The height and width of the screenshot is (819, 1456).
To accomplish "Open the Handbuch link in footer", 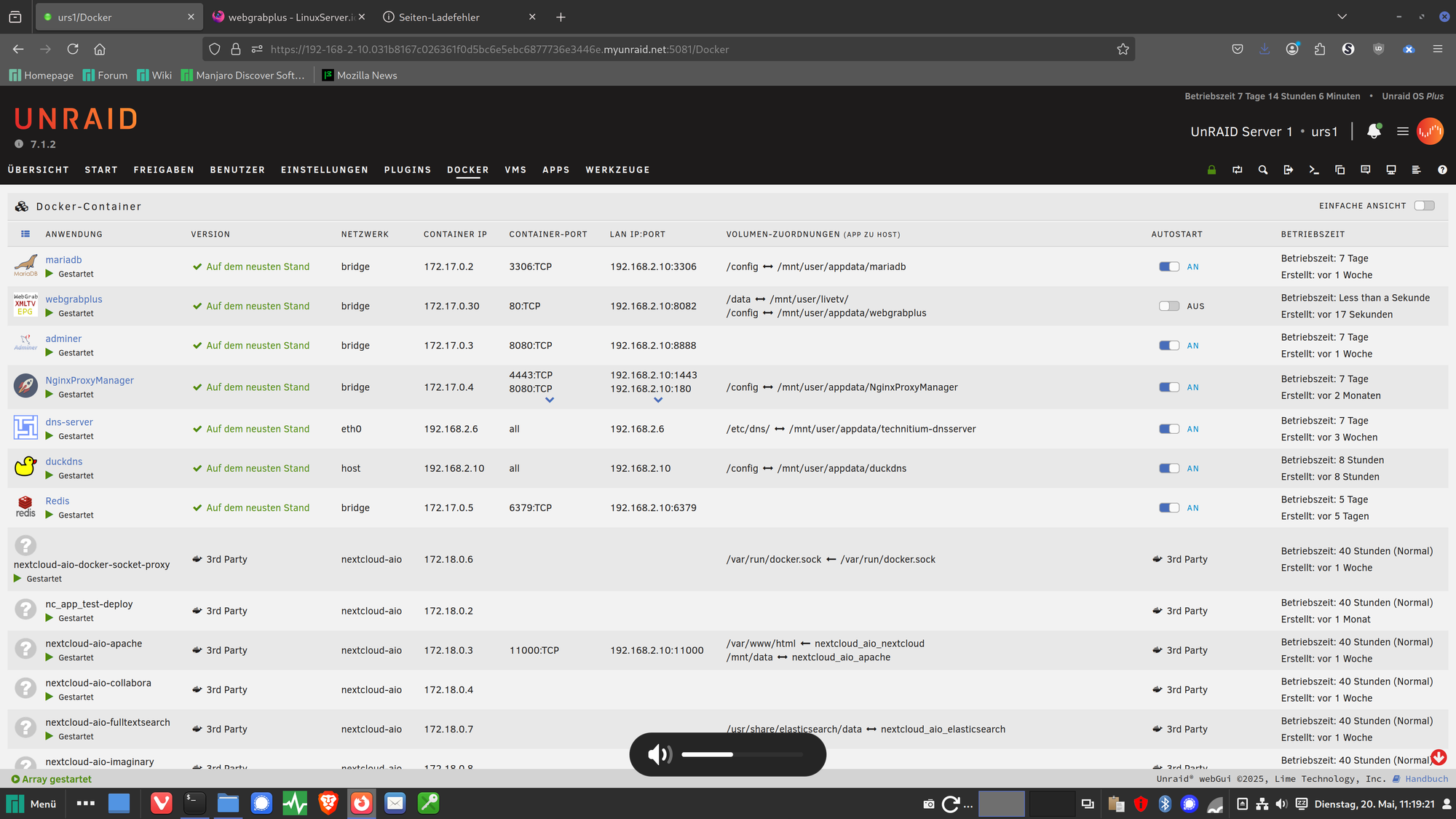I will [1425, 779].
